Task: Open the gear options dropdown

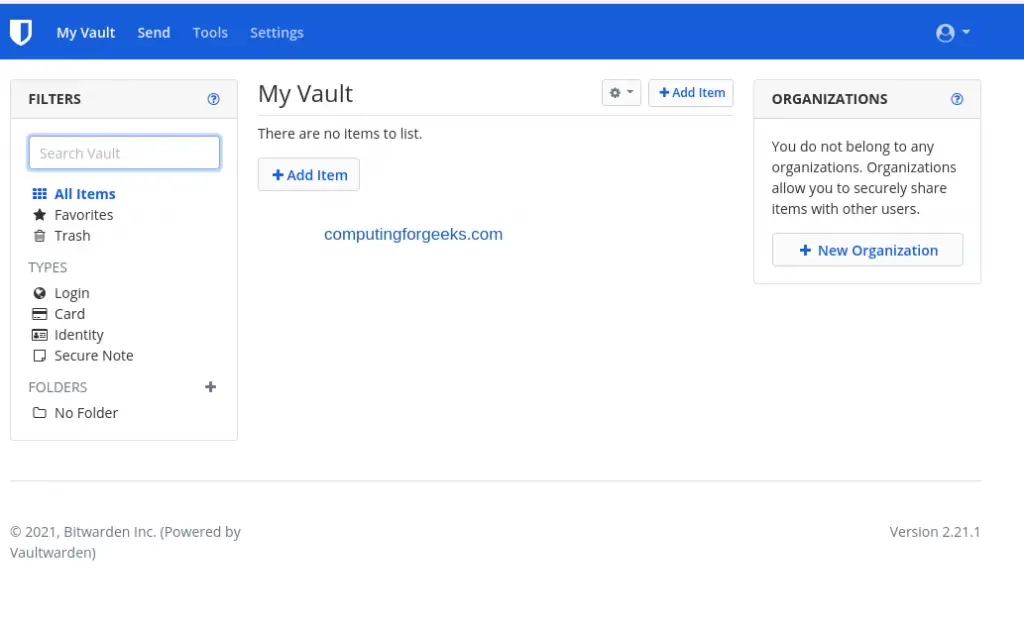Action: click(621, 92)
